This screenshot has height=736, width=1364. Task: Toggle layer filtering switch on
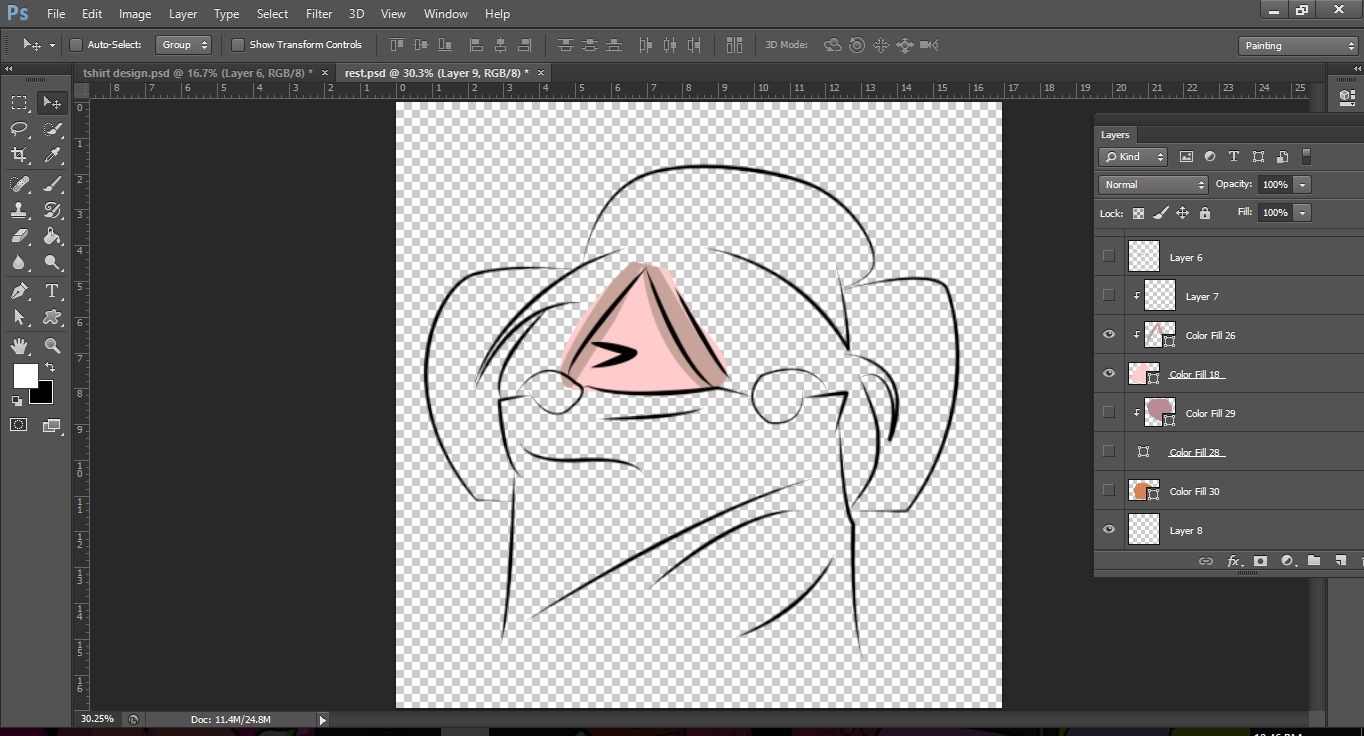1306,157
